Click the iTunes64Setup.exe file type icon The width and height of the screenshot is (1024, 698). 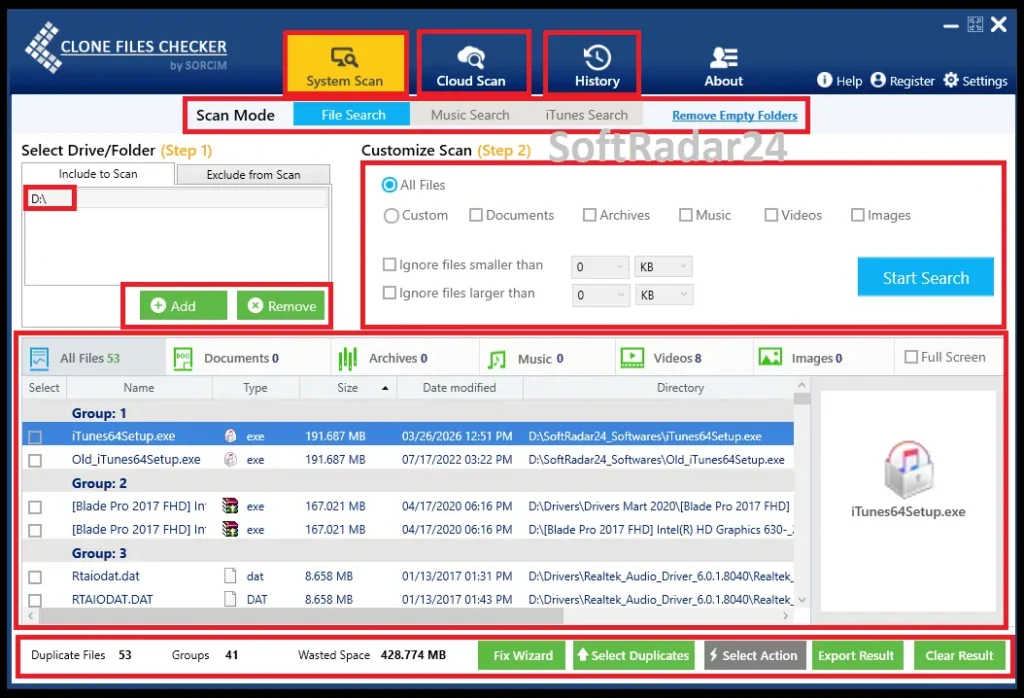[230, 436]
